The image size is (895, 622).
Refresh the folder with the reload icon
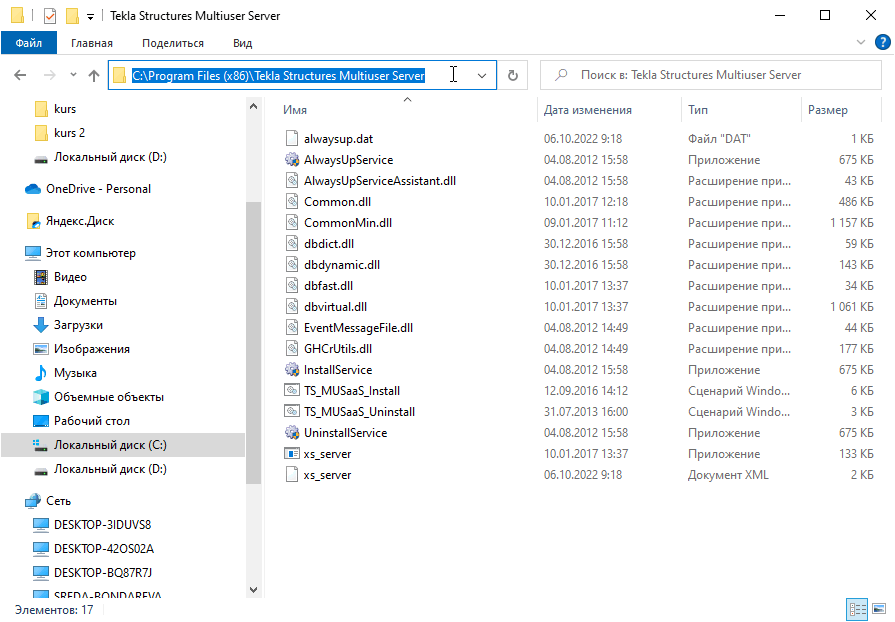pyautogui.click(x=513, y=75)
